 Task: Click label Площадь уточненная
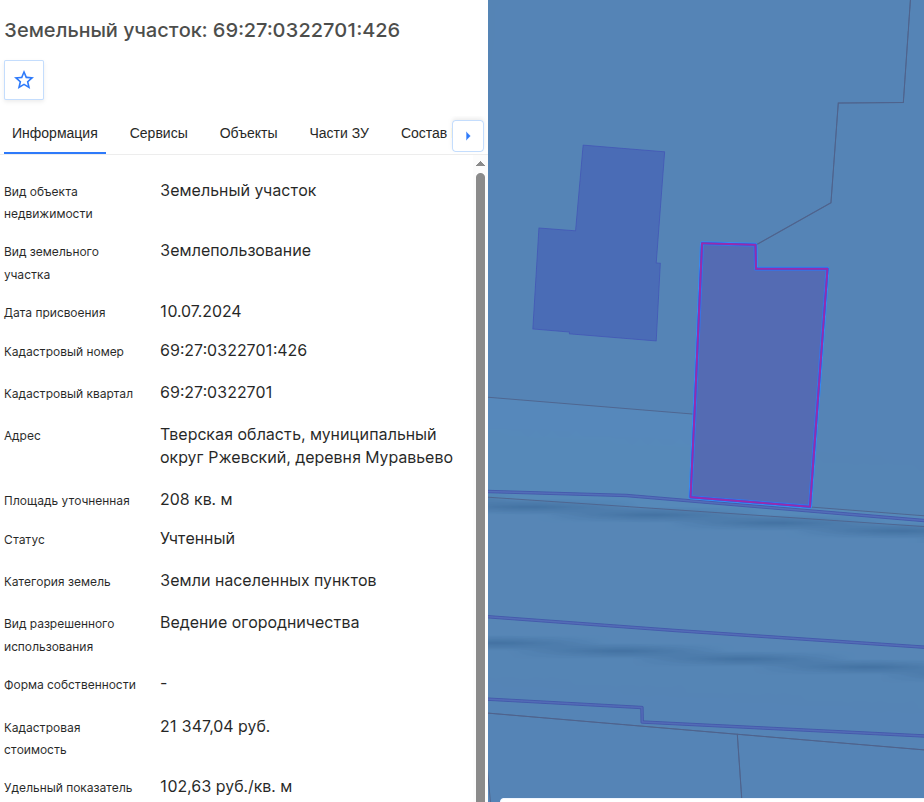tap(67, 501)
